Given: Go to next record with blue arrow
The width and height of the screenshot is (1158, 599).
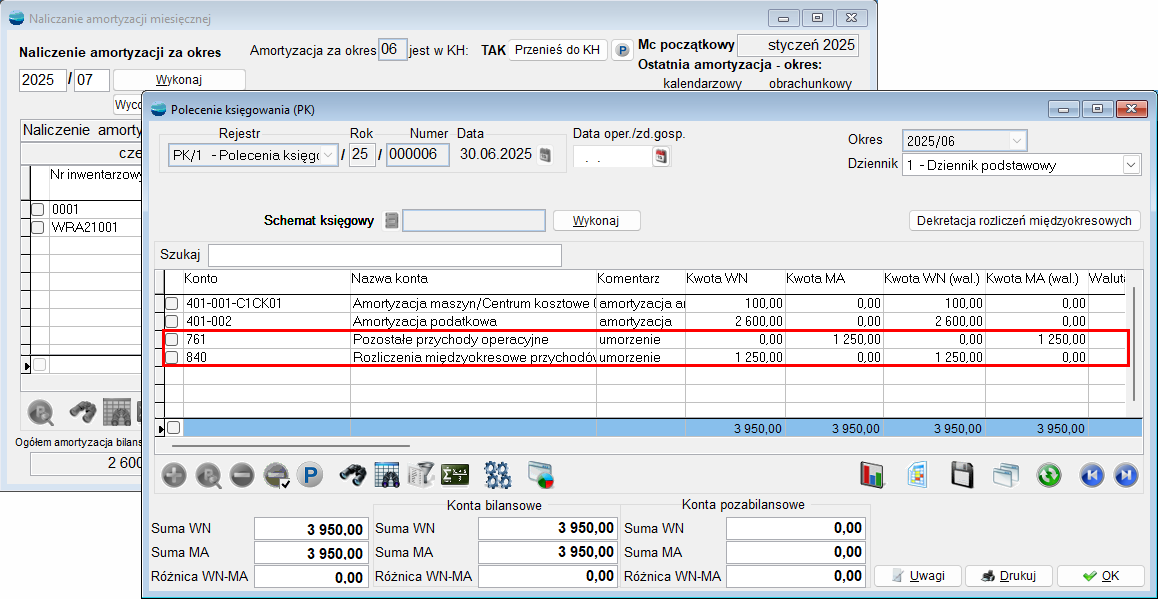Looking at the screenshot, I should [x=1125, y=474].
